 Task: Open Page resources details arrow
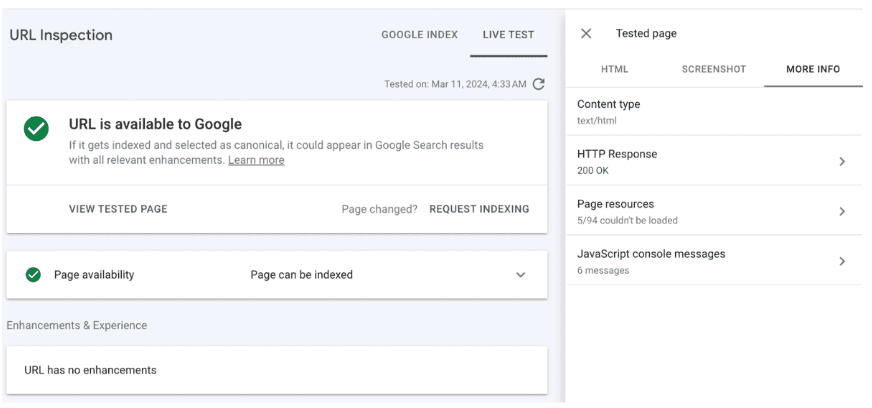[x=842, y=211]
